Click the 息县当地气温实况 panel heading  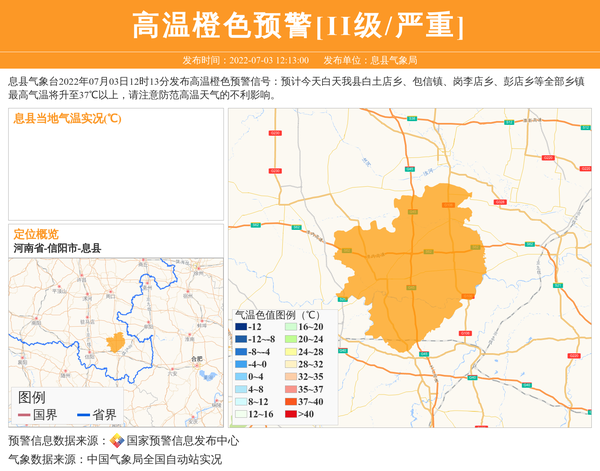67,118
